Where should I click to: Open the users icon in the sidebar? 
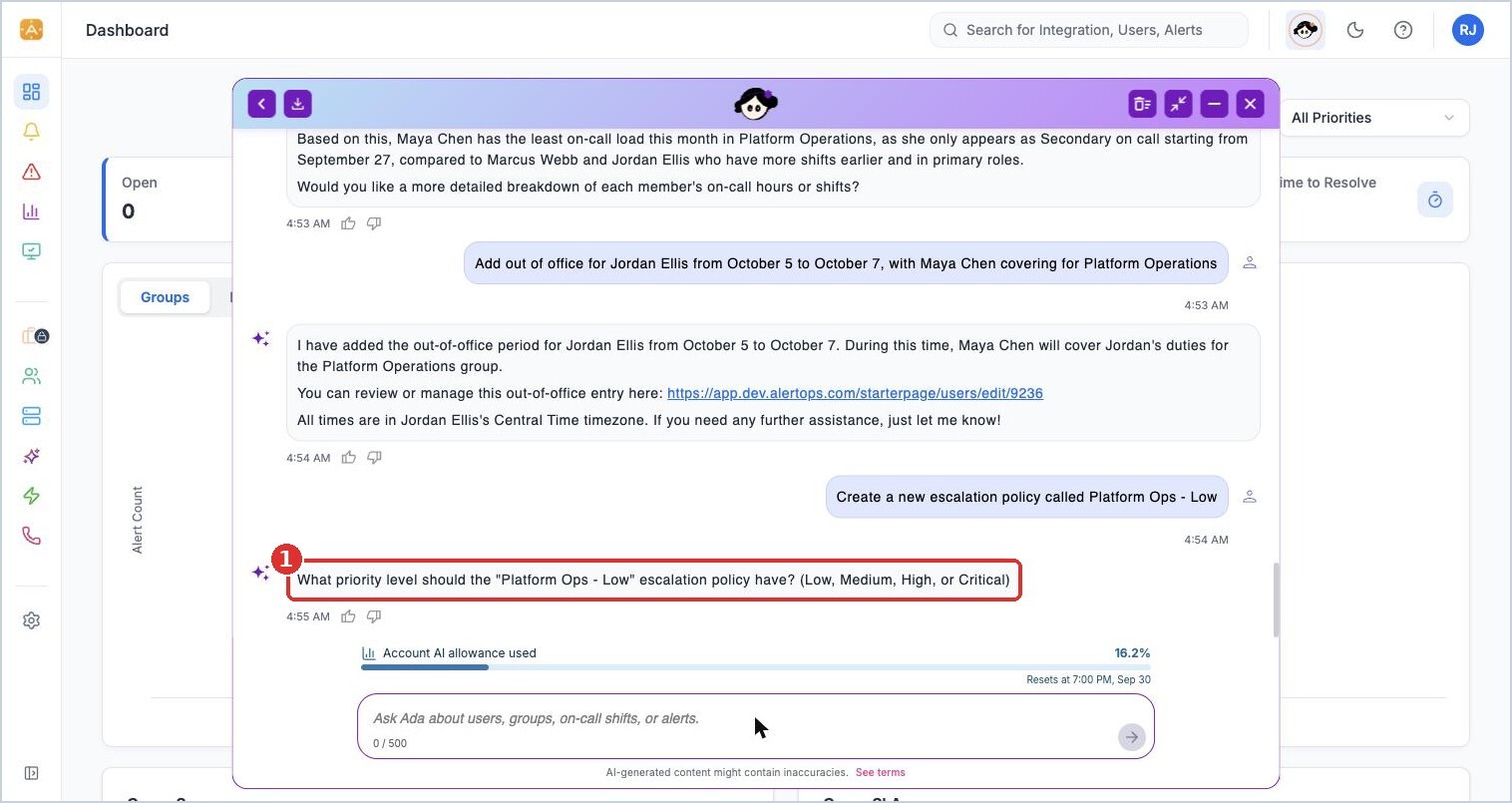(x=31, y=376)
